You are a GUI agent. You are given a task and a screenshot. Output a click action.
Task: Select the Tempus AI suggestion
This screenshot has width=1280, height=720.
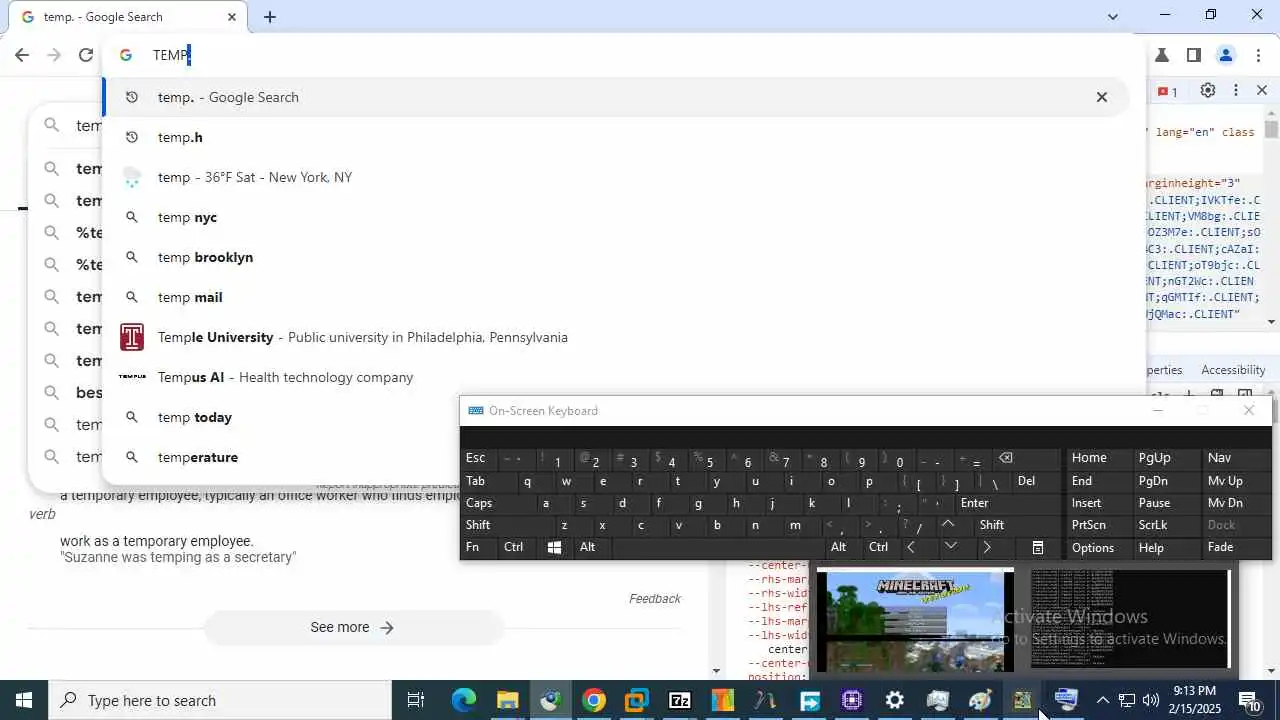pyautogui.click(x=615, y=377)
